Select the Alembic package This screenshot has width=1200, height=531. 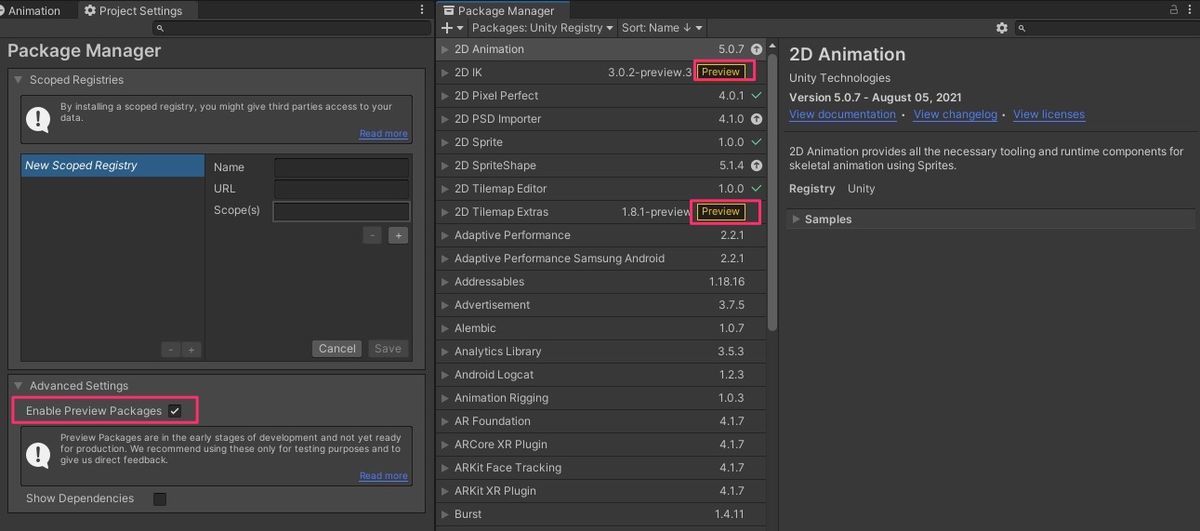coord(602,328)
